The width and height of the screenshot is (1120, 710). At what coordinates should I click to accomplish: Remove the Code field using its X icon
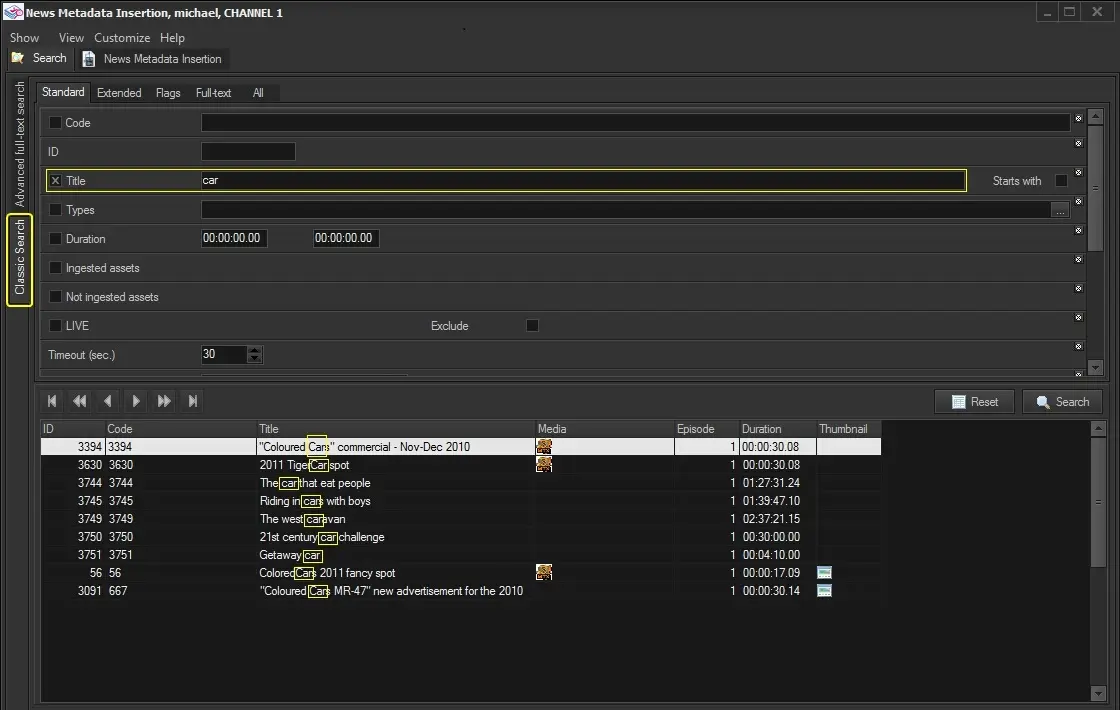tap(1078, 119)
